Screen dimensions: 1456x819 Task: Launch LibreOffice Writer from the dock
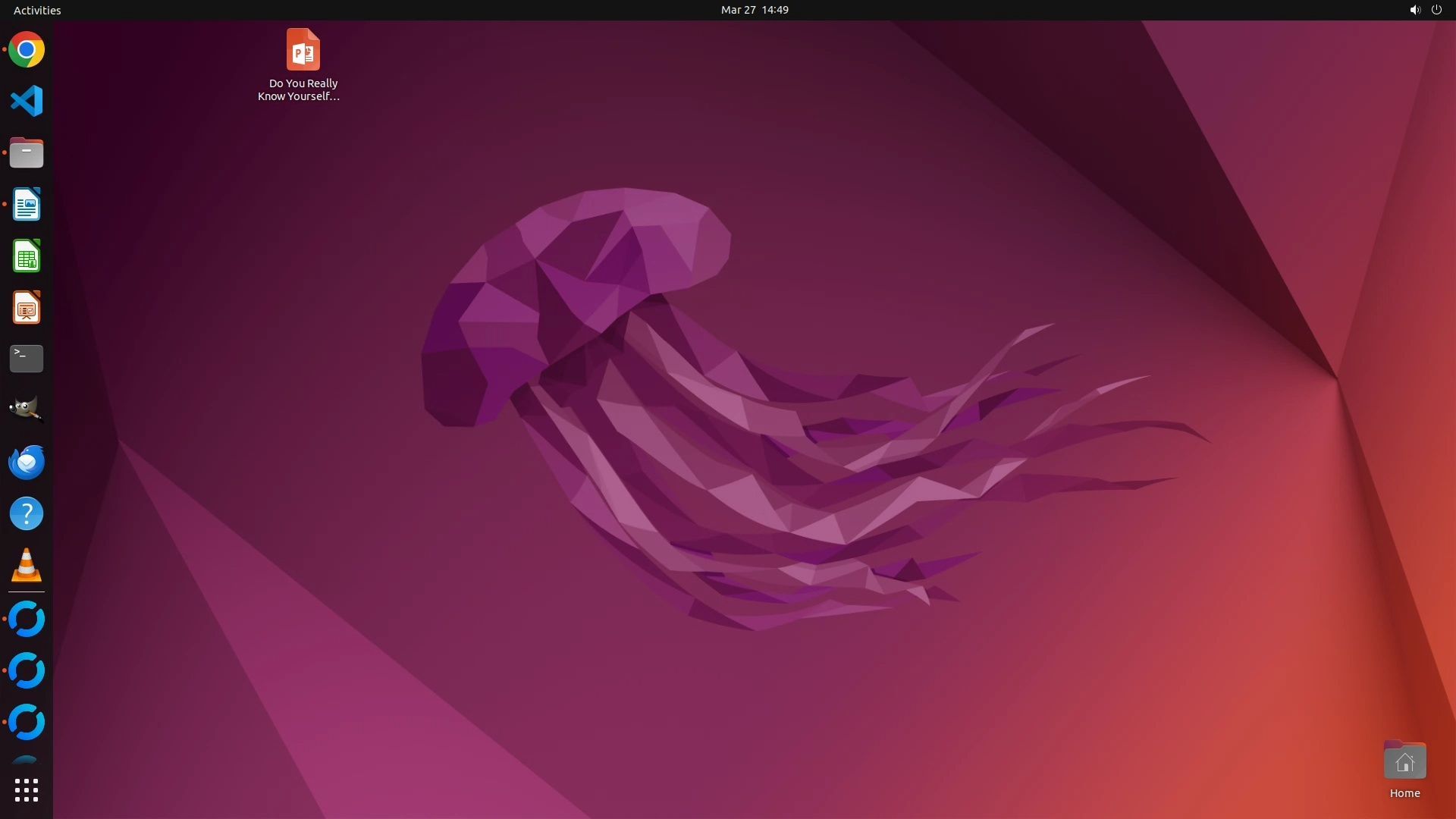pyautogui.click(x=27, y=205)
